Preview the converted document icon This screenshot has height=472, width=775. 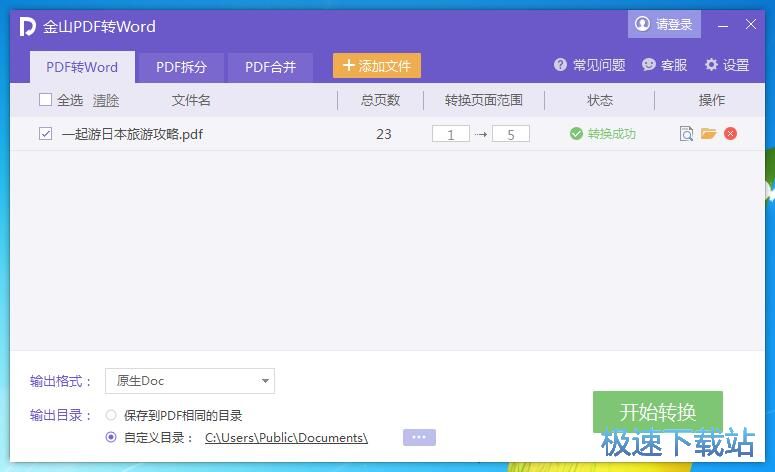click(x=686, y=134)
